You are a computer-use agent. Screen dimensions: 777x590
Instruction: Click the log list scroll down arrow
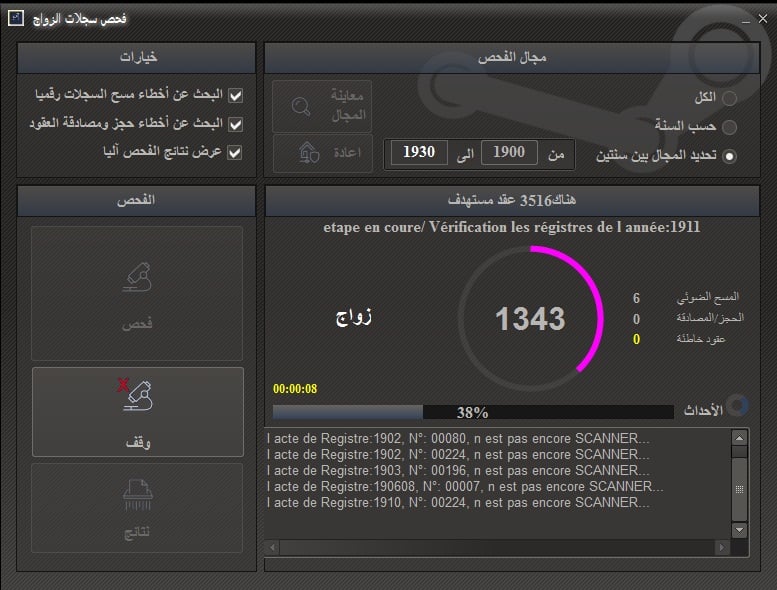(x=740, y=529)
